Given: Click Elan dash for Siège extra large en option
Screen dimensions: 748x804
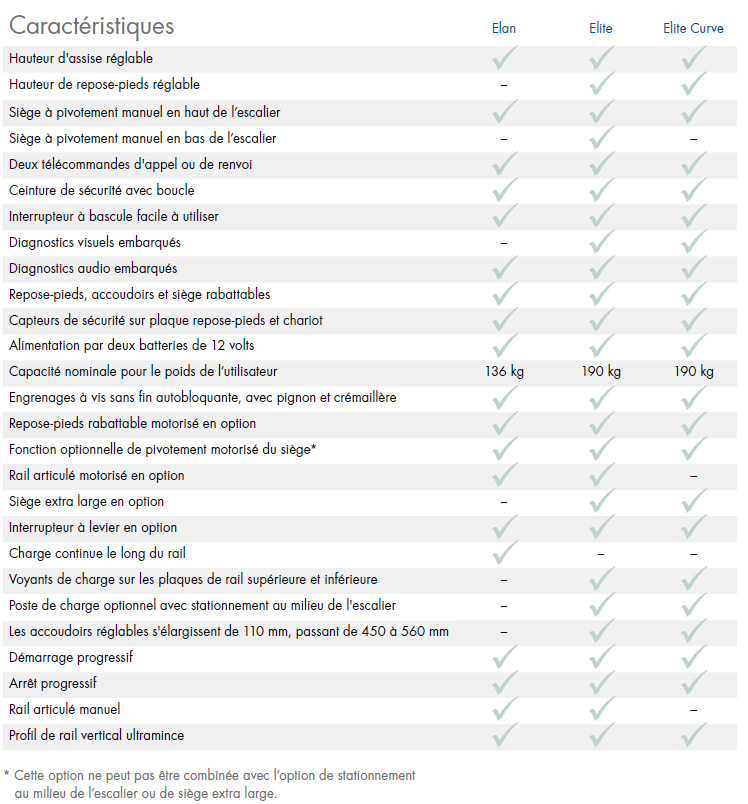Looking at the screenshot, I should point(504,502).
